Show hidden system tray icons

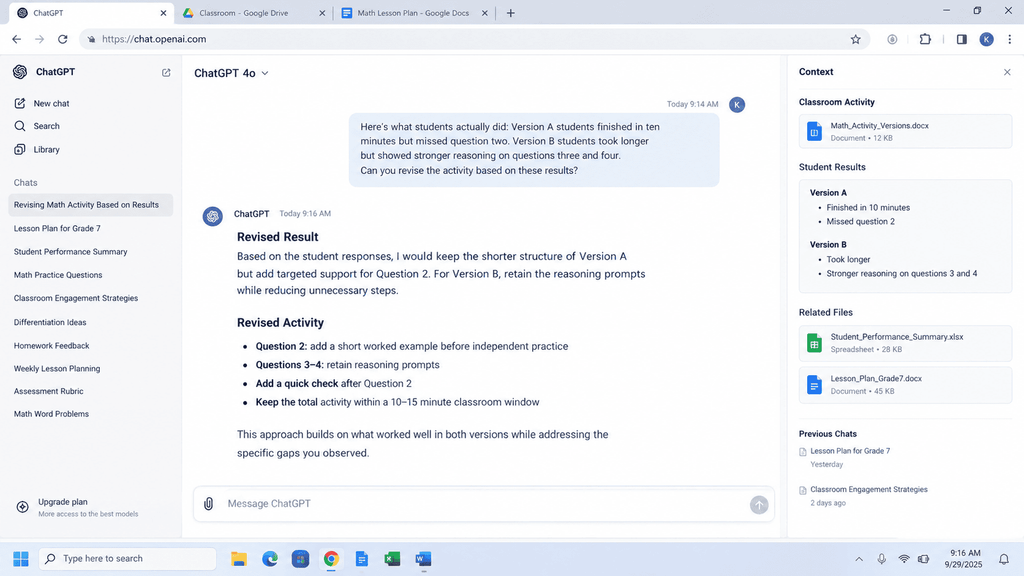[x=859, y=559]
